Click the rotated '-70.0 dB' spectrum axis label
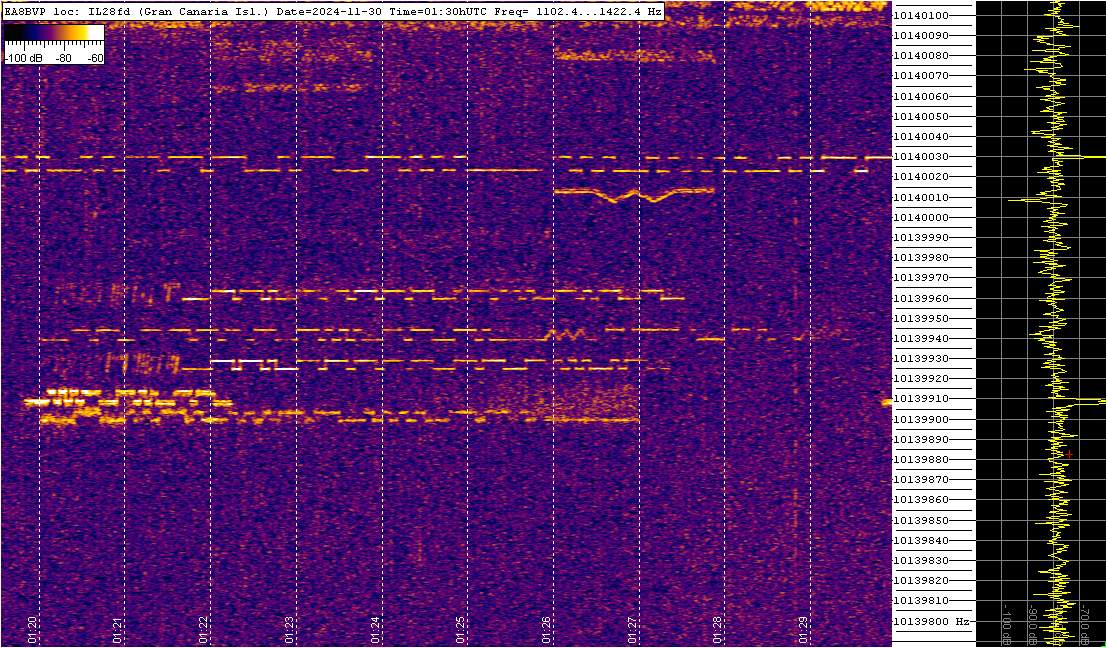1107x648 pixels. pyautogui.click(x=1085, y=625)
